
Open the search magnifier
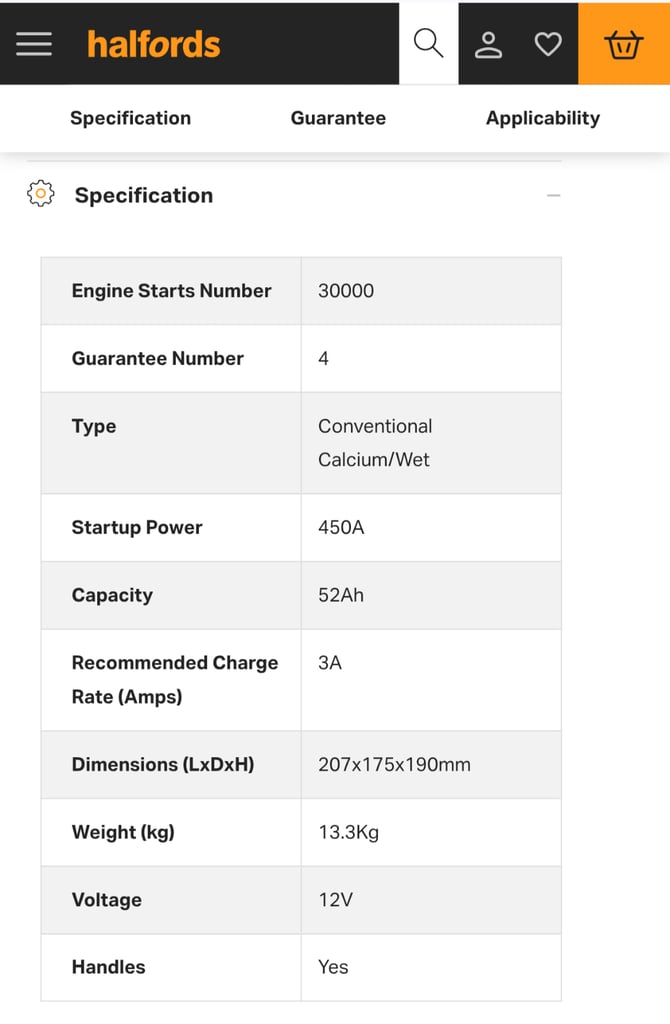click(x=428, y=43)
